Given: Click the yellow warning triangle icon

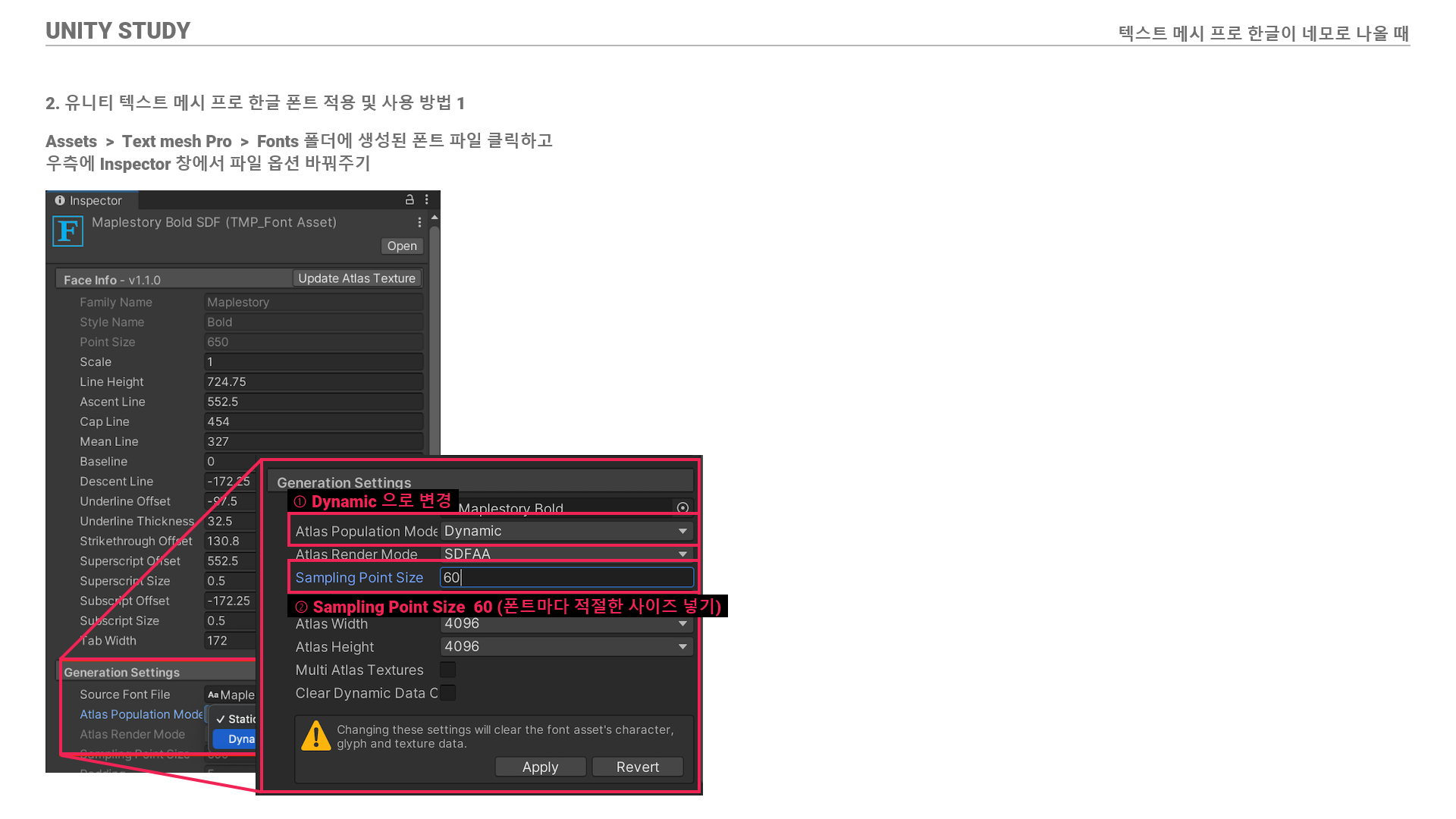Looking at the screenshot, I should coord(315,736).
